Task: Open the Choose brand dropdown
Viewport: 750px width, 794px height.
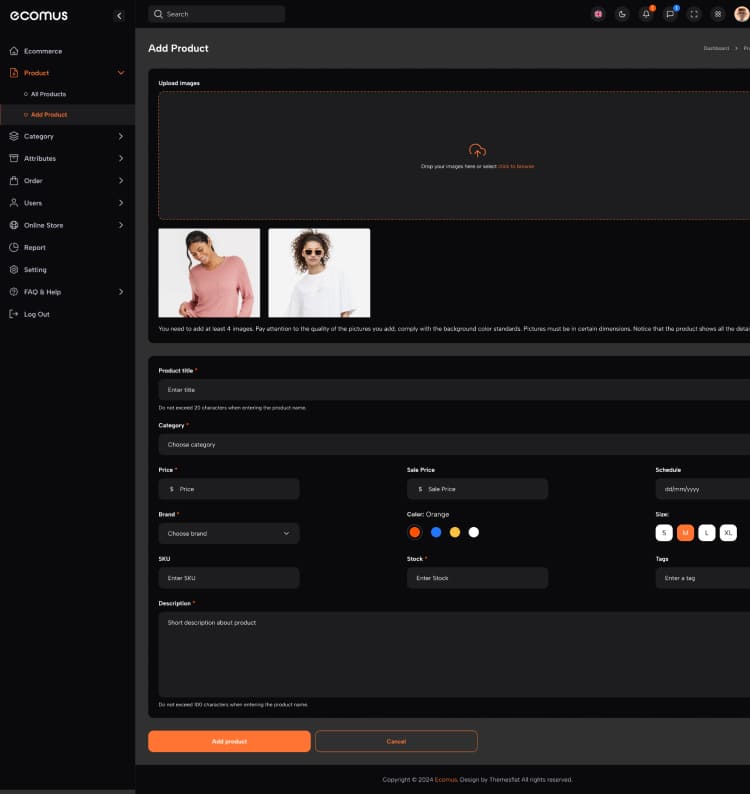Action: tap(229, 533)
